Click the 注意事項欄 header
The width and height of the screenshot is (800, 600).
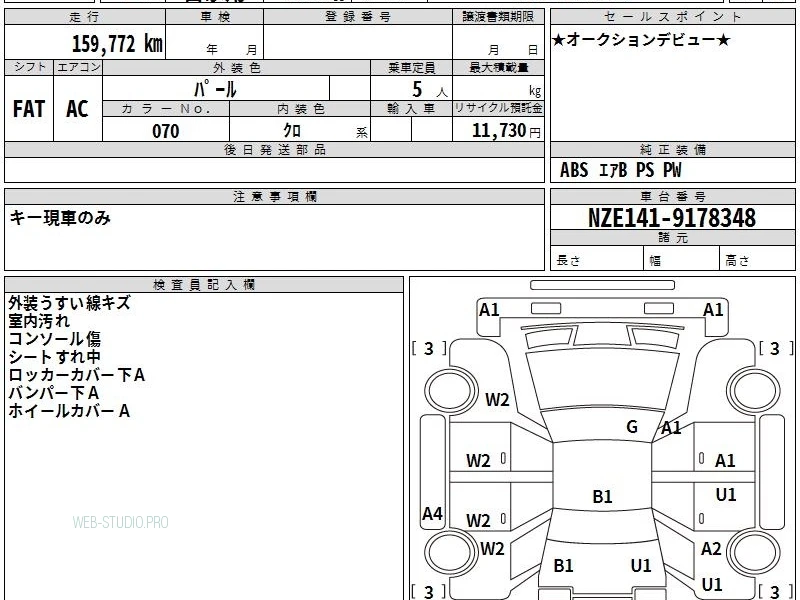[x=274, y=196]
